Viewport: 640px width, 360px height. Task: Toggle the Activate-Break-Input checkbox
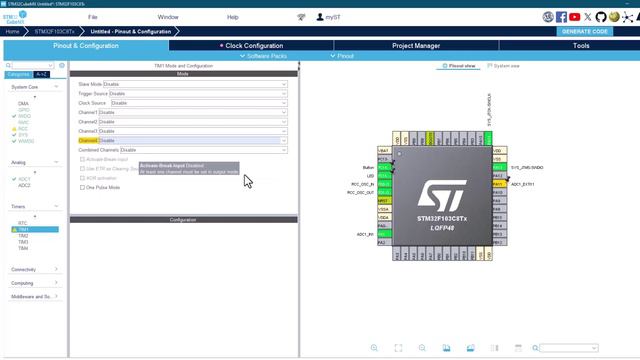[82, 159]
